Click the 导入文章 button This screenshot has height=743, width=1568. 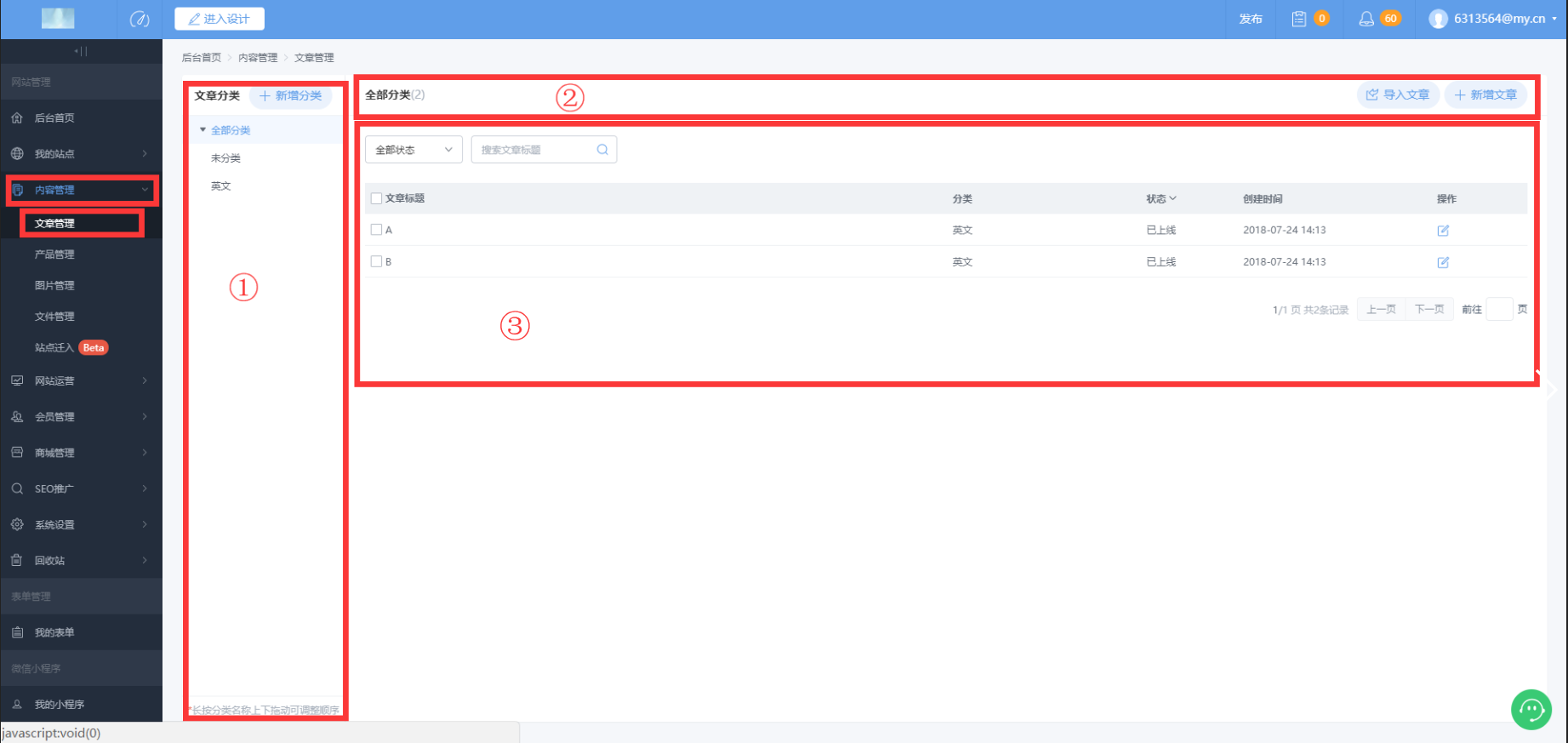[1398, 95]
